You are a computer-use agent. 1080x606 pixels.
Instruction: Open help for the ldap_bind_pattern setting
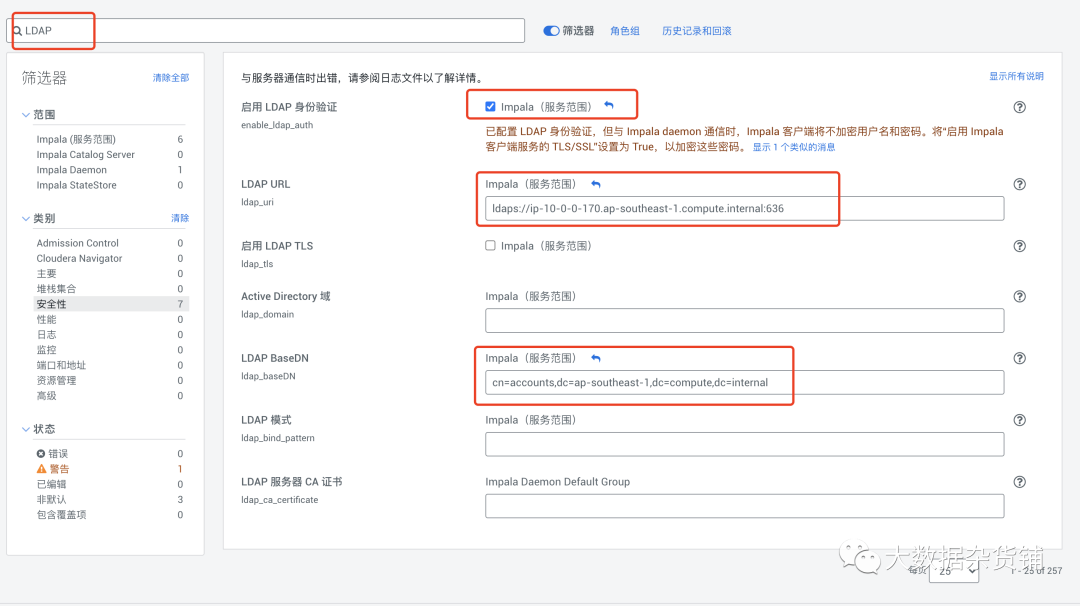(x=1019, y=420)
